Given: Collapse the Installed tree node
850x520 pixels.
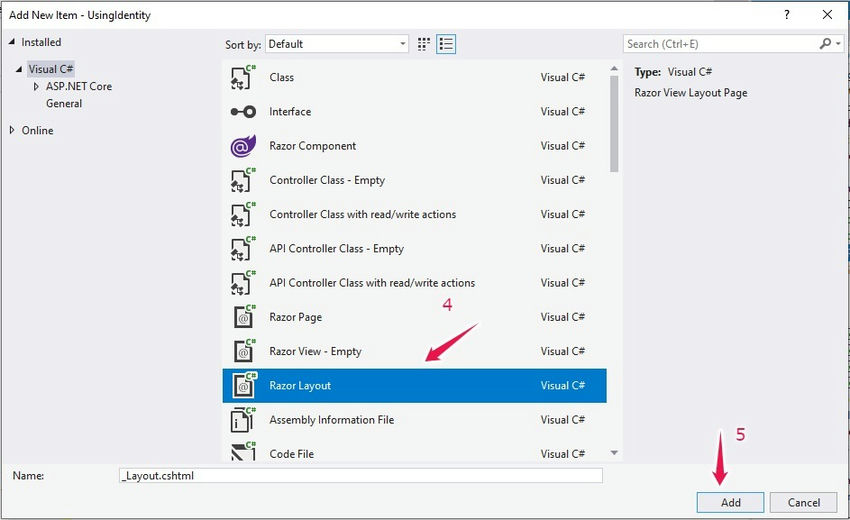Looking at the screenshot, I should (x=12, y=42).
